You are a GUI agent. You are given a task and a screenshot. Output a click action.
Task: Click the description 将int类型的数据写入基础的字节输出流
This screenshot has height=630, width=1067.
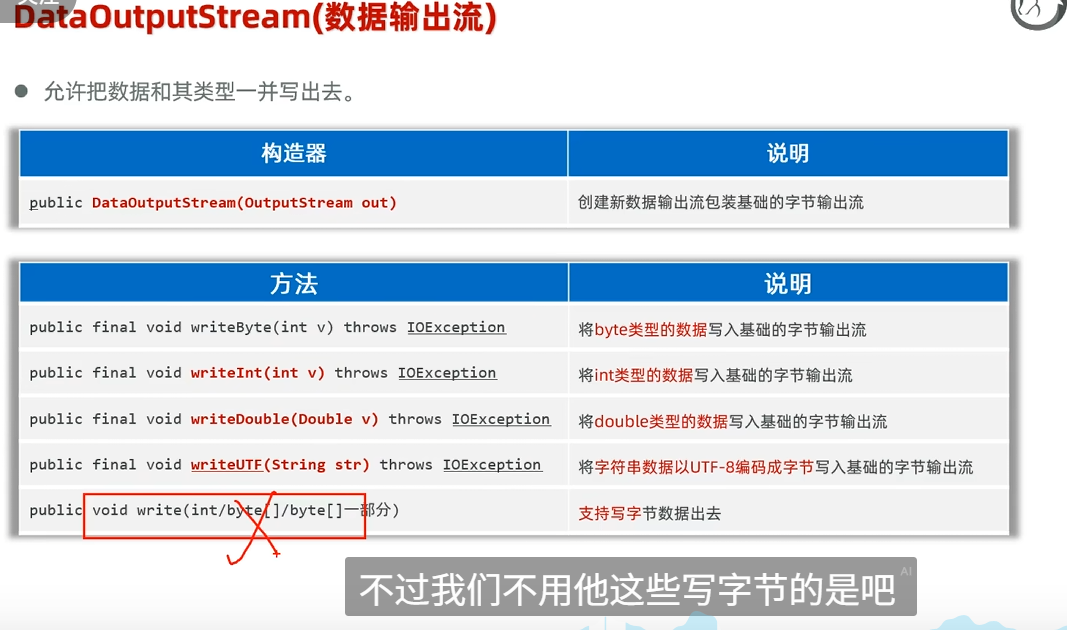click(x=715, y=376)
